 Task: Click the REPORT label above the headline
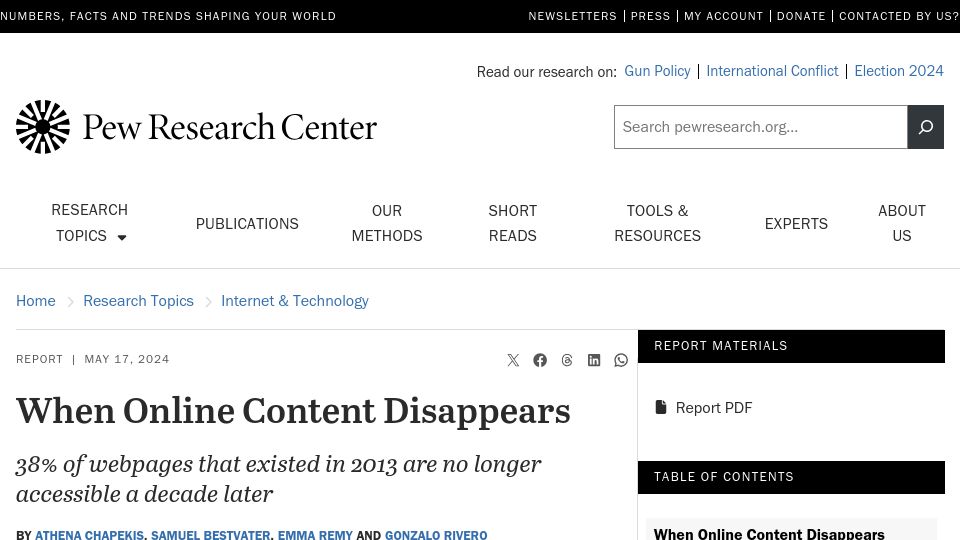click(39, 359)
